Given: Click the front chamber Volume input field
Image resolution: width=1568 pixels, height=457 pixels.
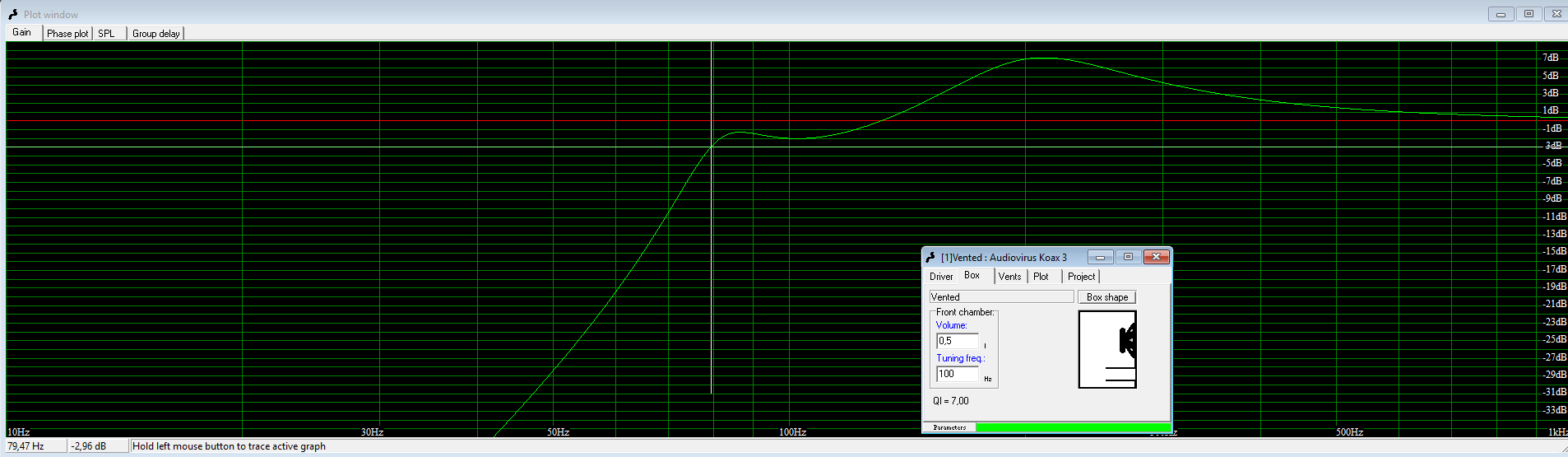Looking at the screenshot, I should point(958,341).
